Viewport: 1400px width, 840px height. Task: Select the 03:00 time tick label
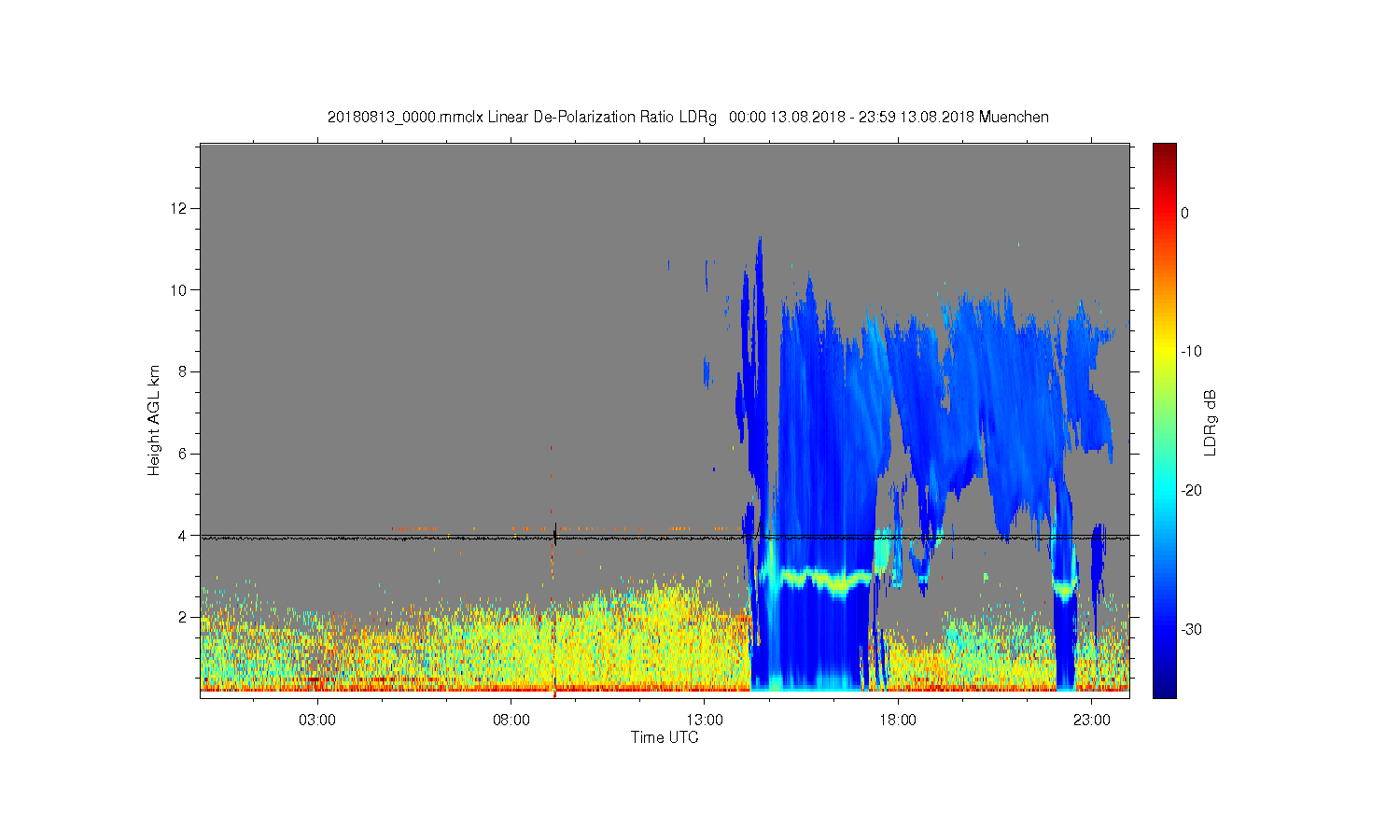pos(317,721)
